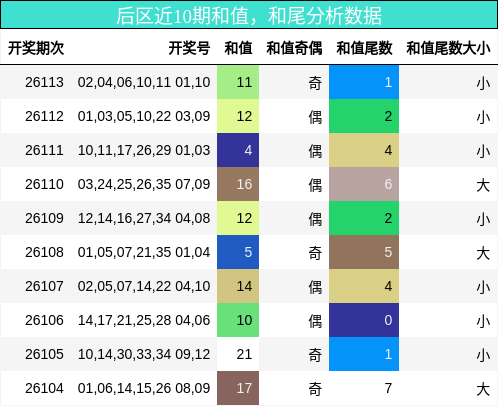Click the light green sum cell 11
Screen dimensions: 498x406
238,82
